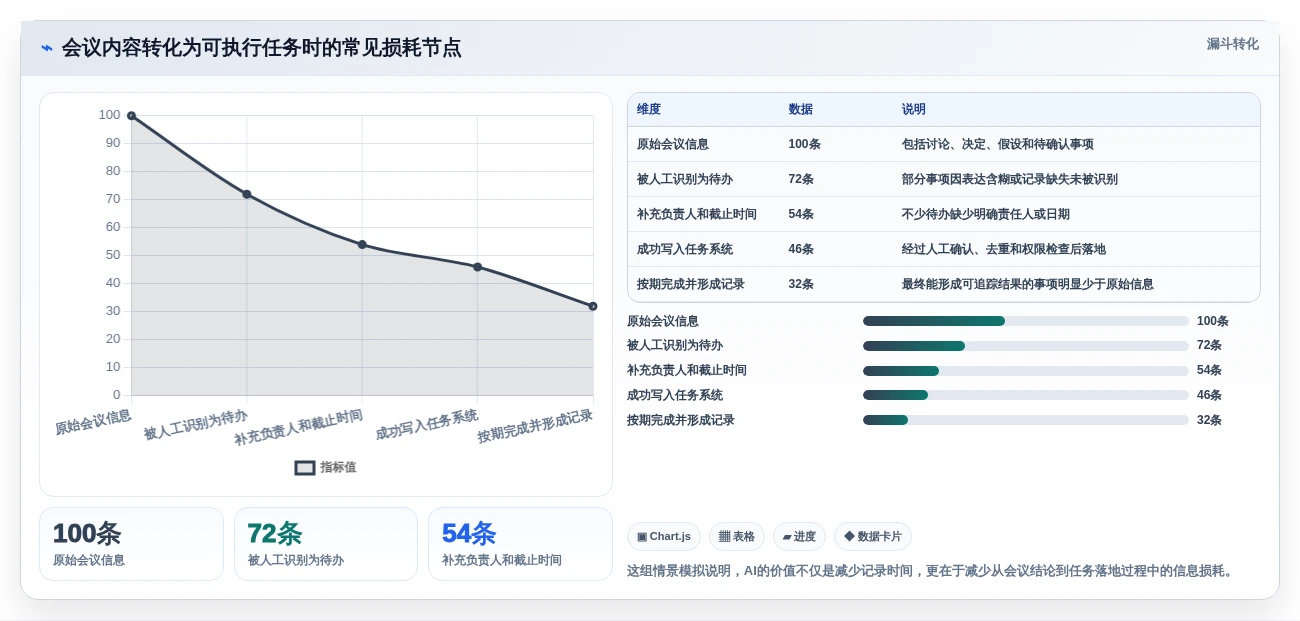
Task: Toggle the 指标值 legend swatch
Action: 305,467
